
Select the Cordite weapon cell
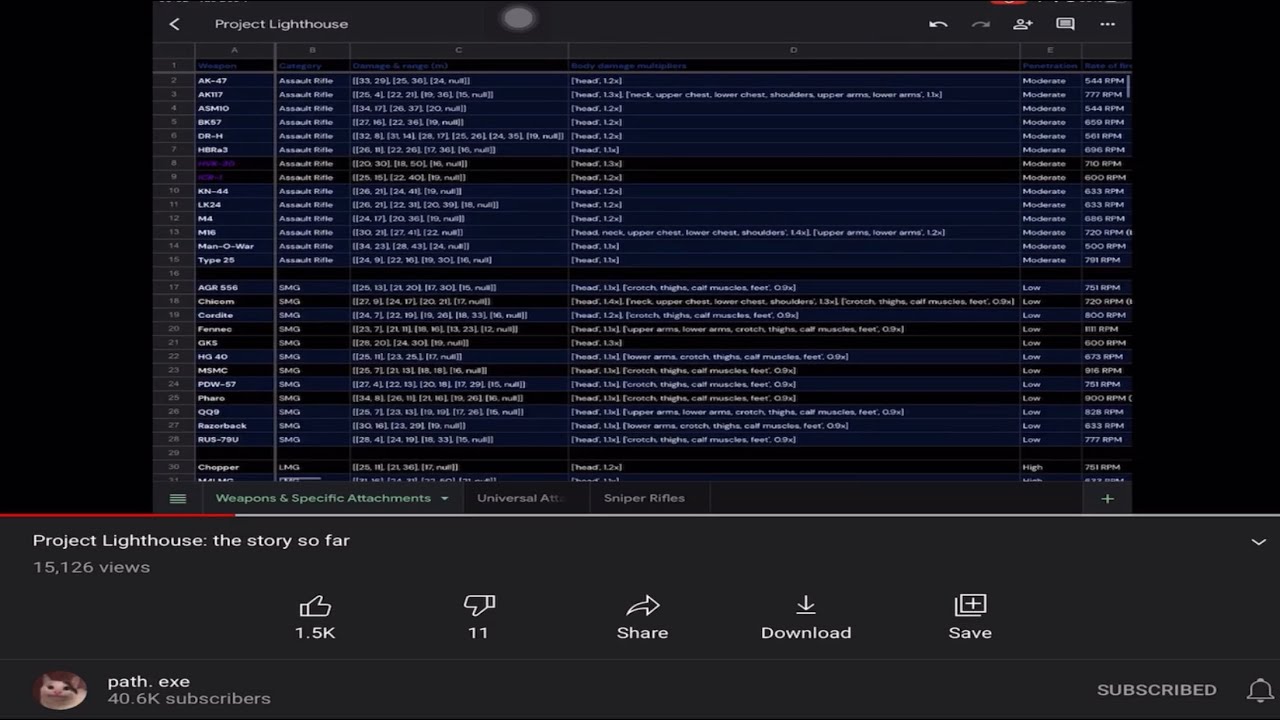[x=235, y=315]
